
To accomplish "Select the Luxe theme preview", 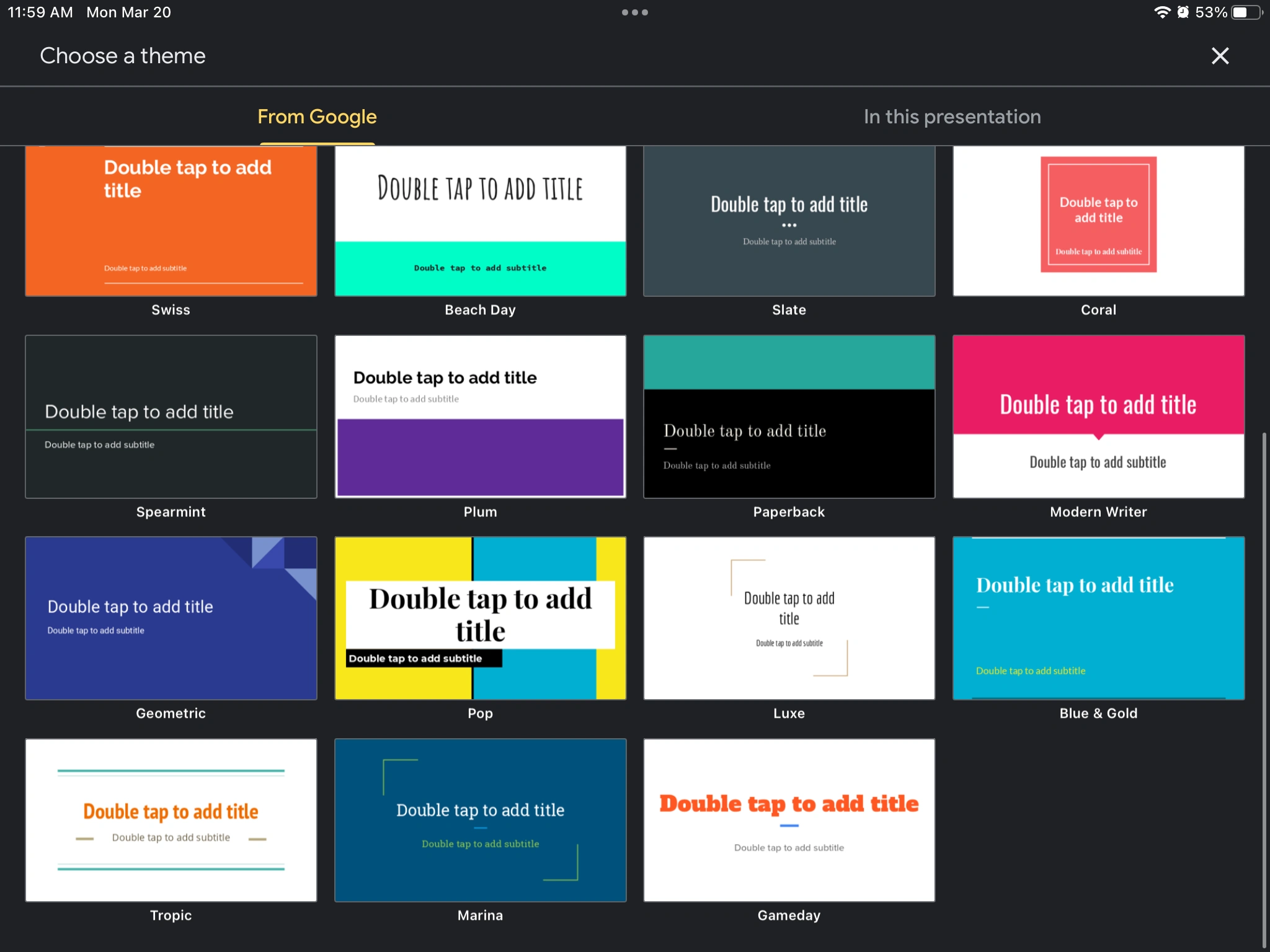I will pos(789,618).
